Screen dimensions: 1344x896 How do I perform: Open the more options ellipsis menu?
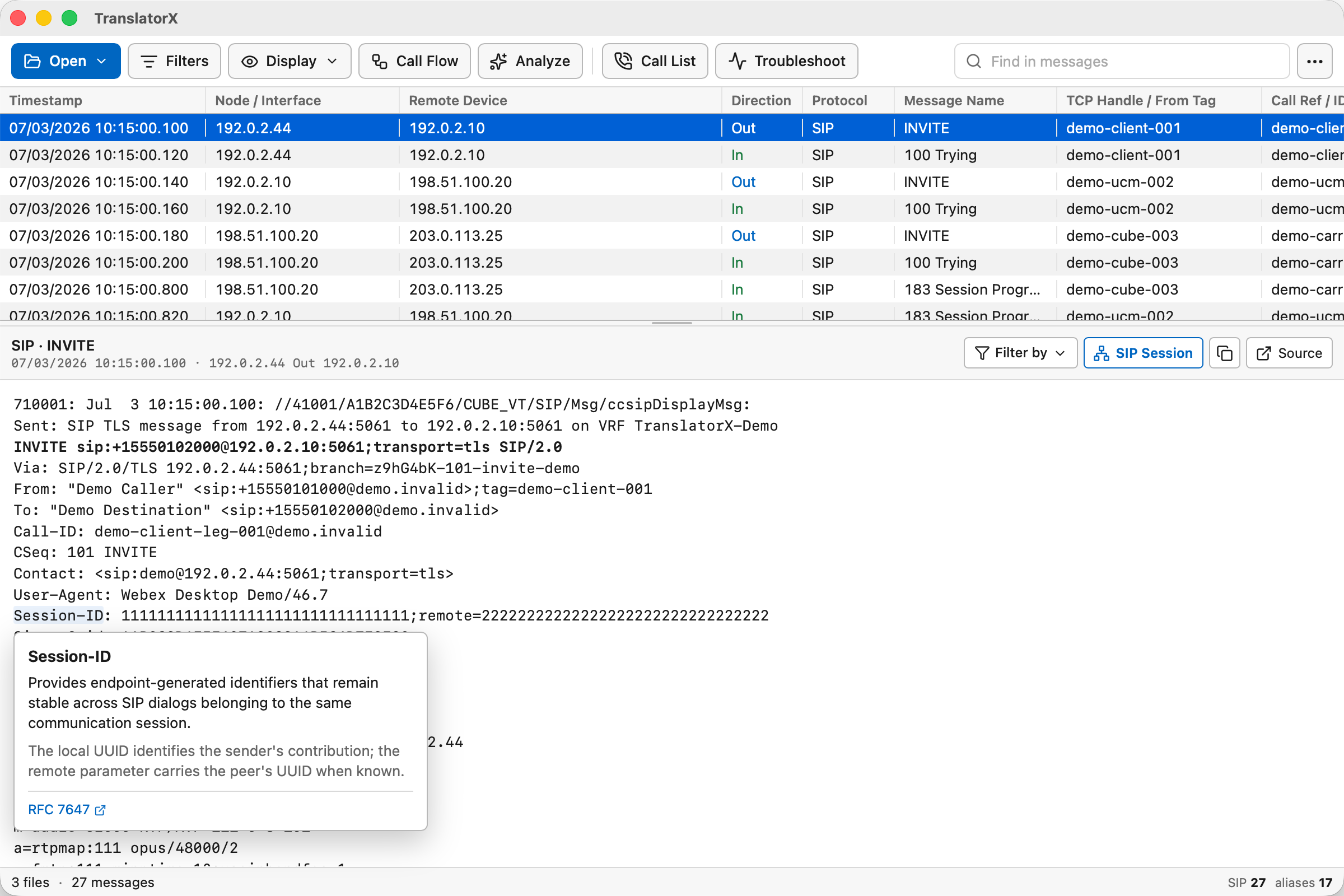point(1314,61)
